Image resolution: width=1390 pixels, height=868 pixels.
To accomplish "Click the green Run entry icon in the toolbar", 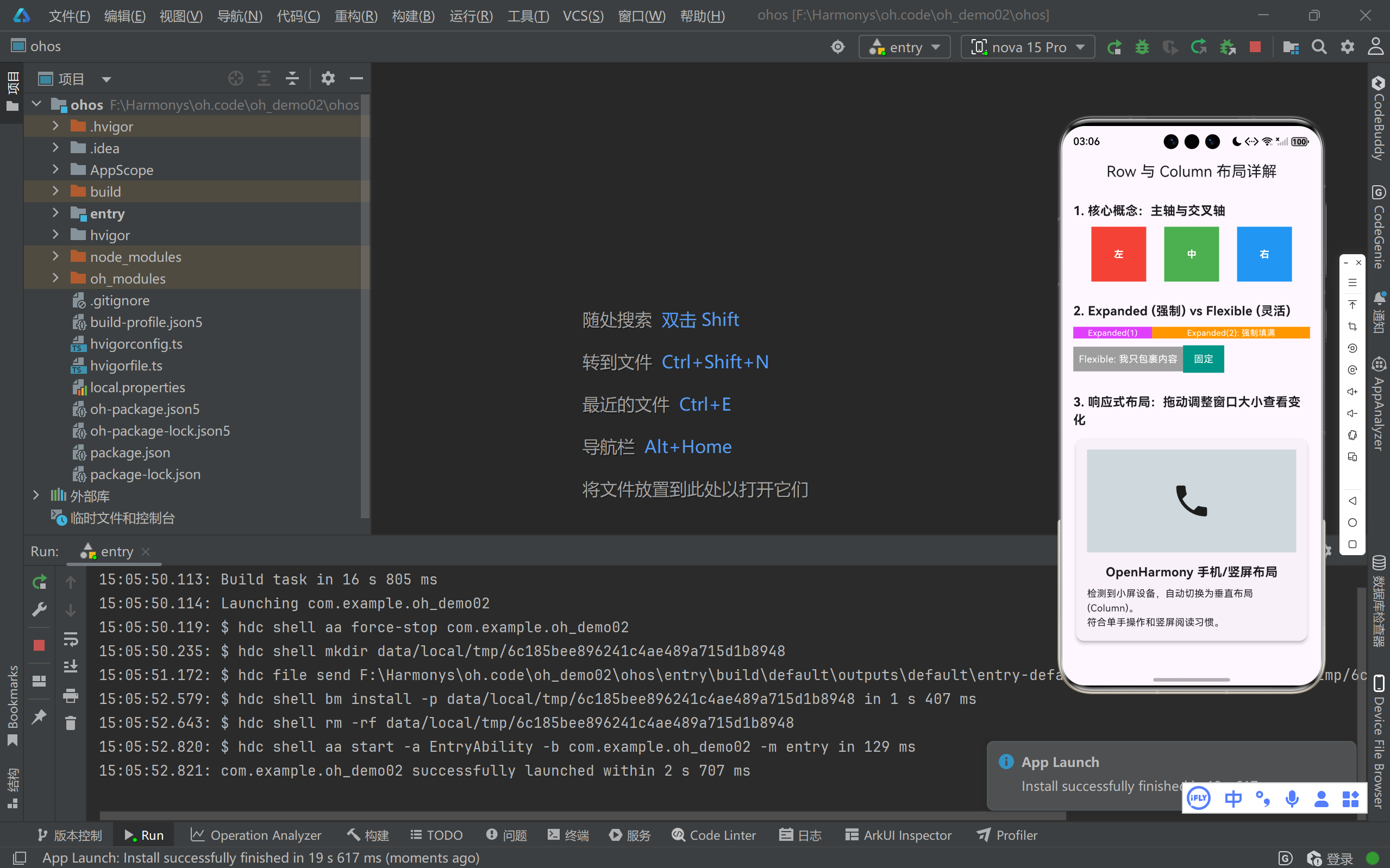I will [1114, 47].
